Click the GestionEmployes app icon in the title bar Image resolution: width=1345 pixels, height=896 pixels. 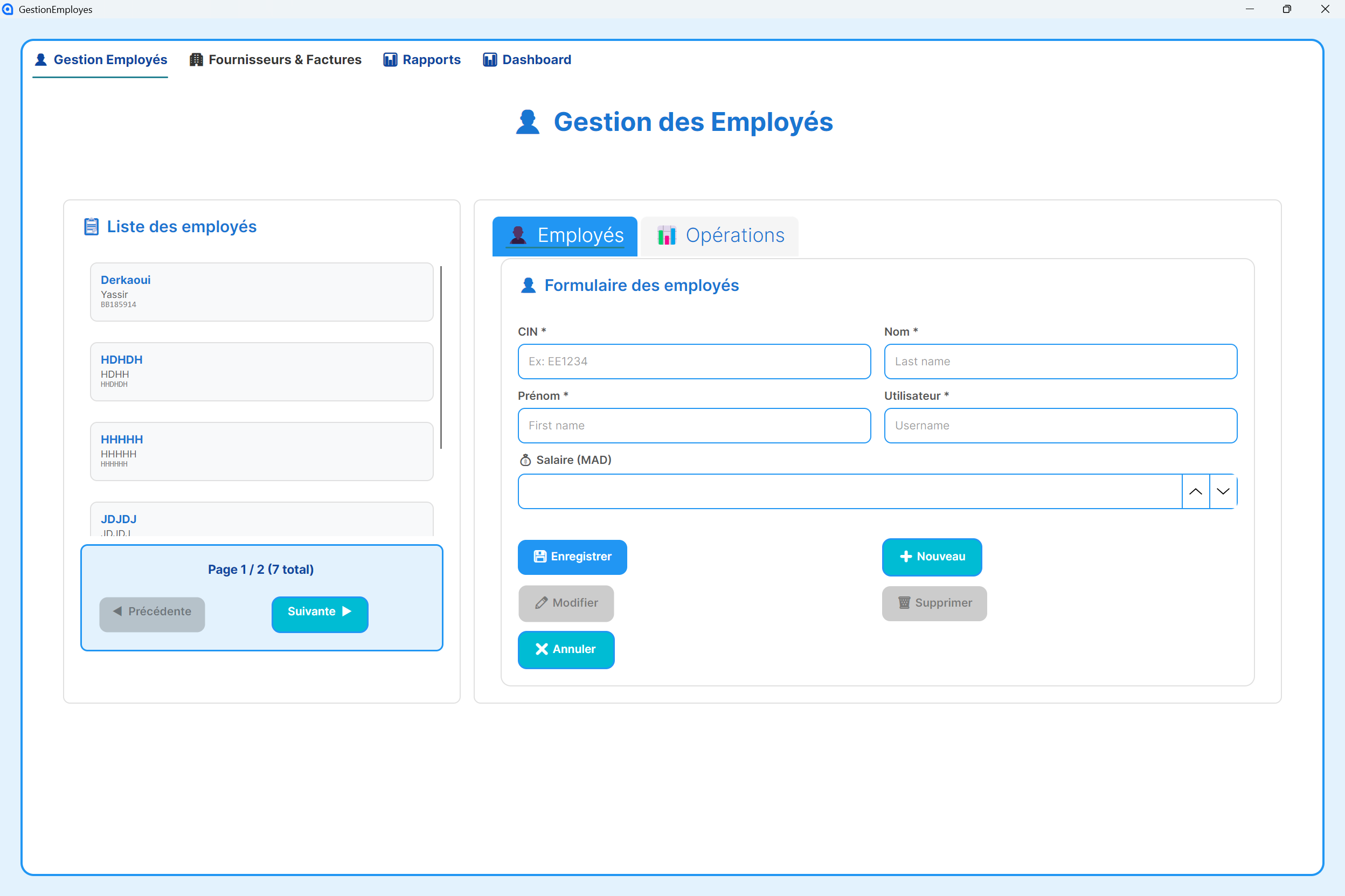8,9
